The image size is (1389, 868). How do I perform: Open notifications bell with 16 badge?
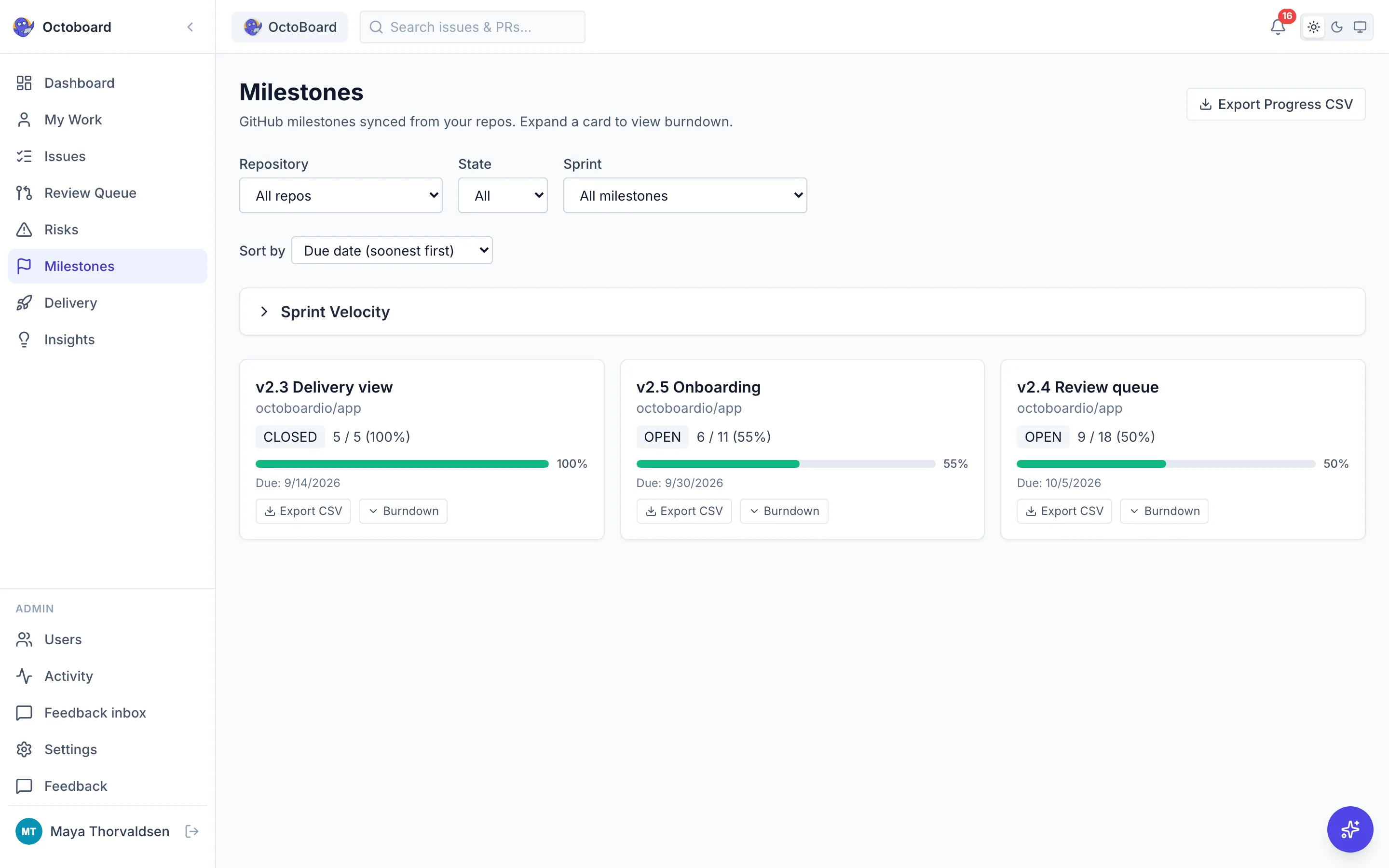click(1278, 27)
